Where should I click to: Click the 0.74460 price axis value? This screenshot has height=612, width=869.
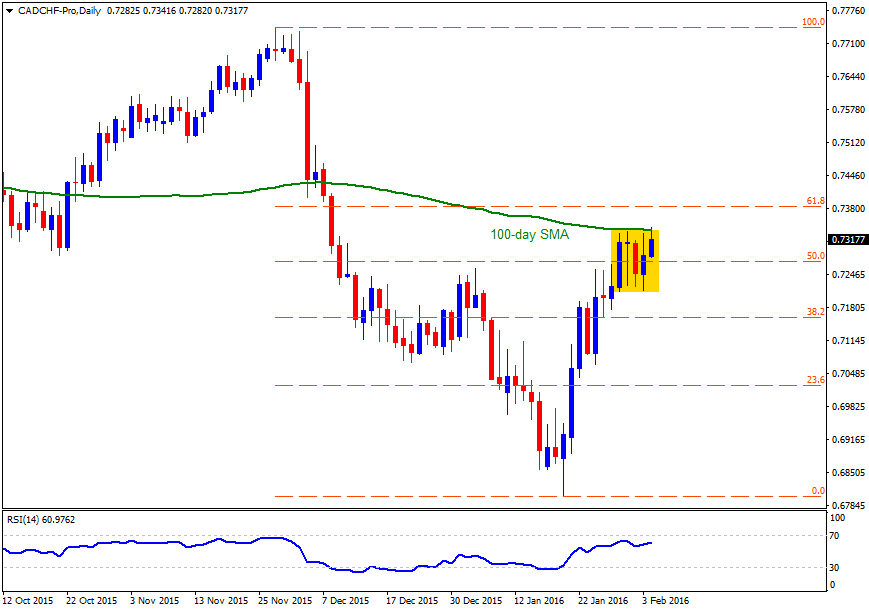[848, 176]
